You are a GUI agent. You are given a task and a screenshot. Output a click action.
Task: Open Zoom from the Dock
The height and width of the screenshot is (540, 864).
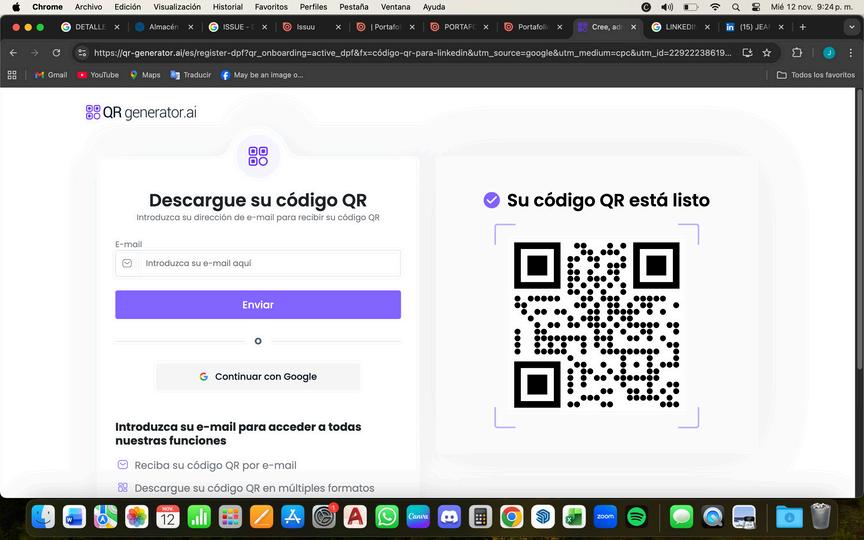606,517
